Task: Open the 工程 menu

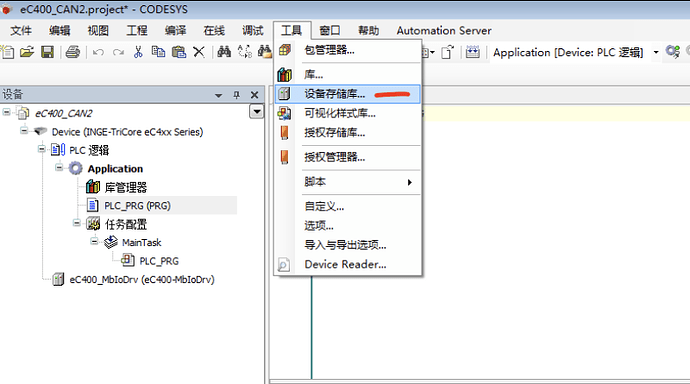Action: tap(137, 30)
